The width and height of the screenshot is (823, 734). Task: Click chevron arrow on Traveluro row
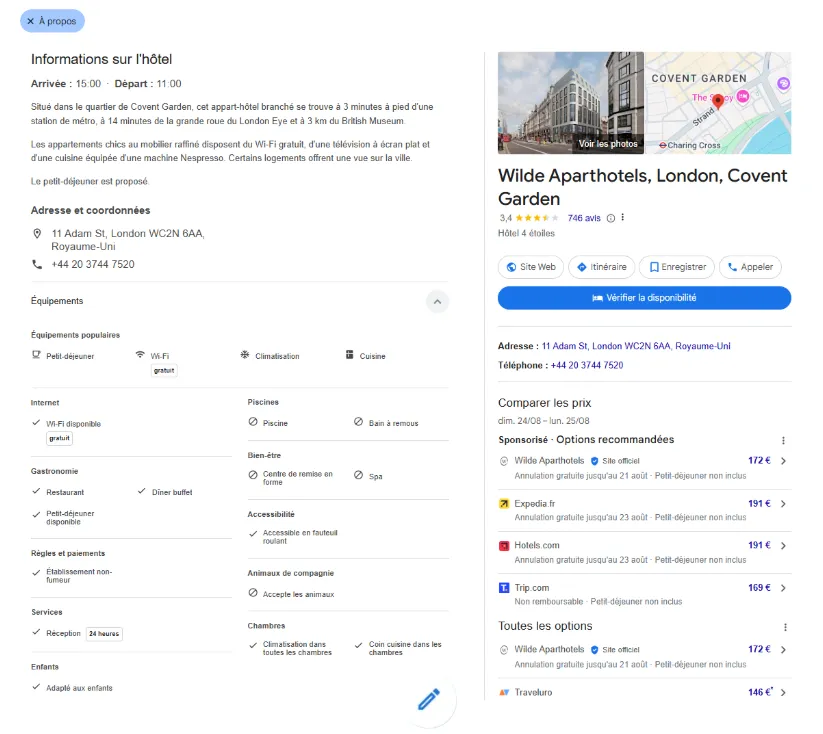[783, 693]
